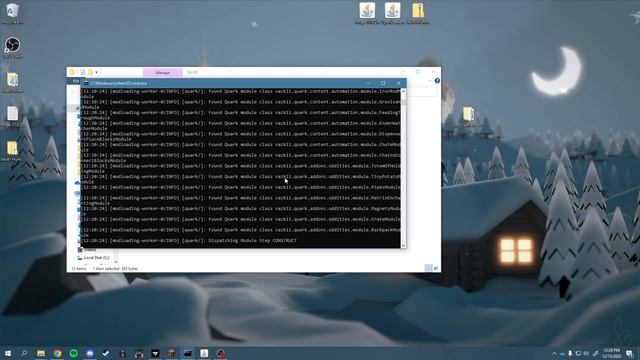Click the system tray volume icon
640x360 pixels.
(x=586, y=353)
